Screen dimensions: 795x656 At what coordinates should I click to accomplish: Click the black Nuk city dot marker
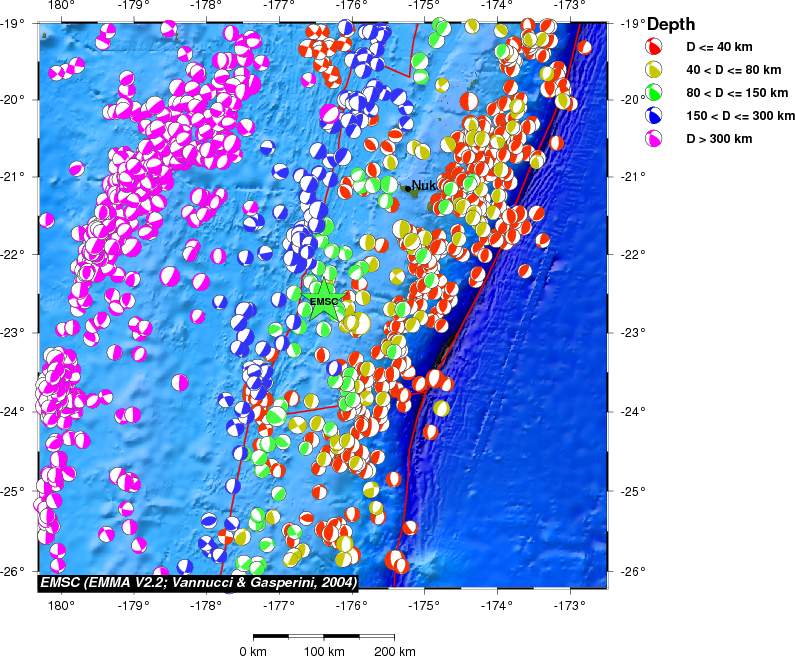[x=408, y=189]
